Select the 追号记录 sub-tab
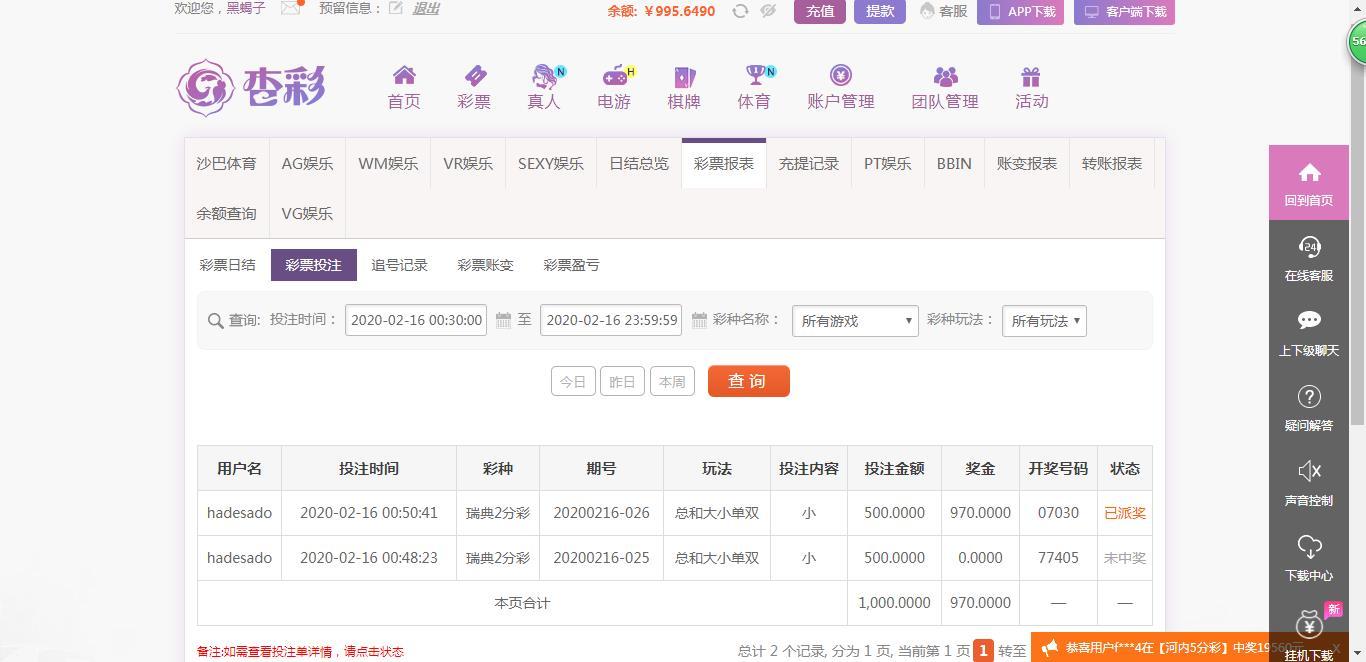This screenshot has width=1366, height=662. coord(399,265)
